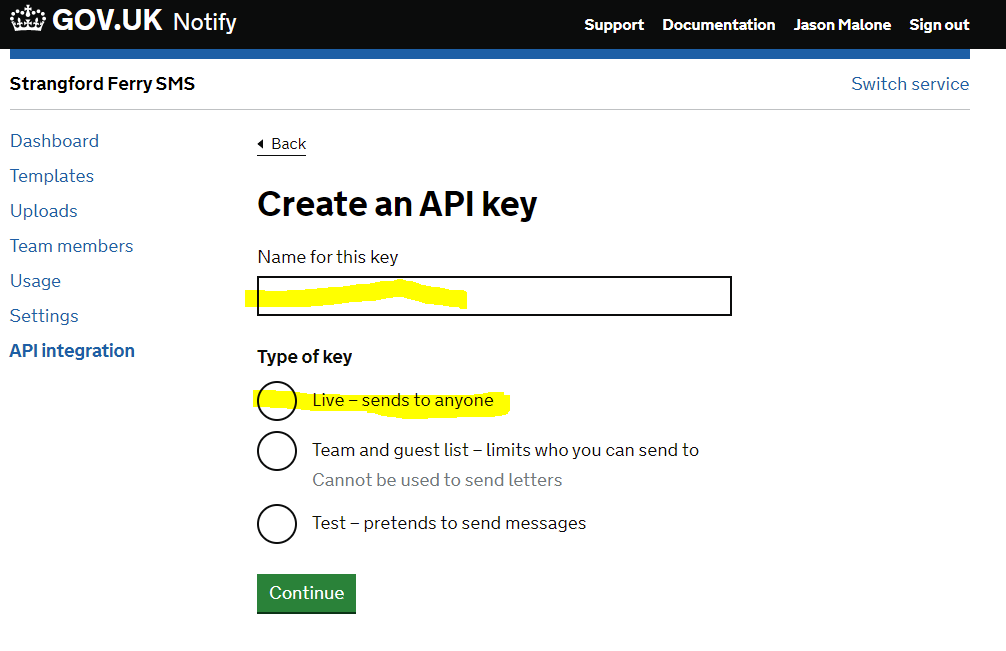Open the Support page

(614, 24)
